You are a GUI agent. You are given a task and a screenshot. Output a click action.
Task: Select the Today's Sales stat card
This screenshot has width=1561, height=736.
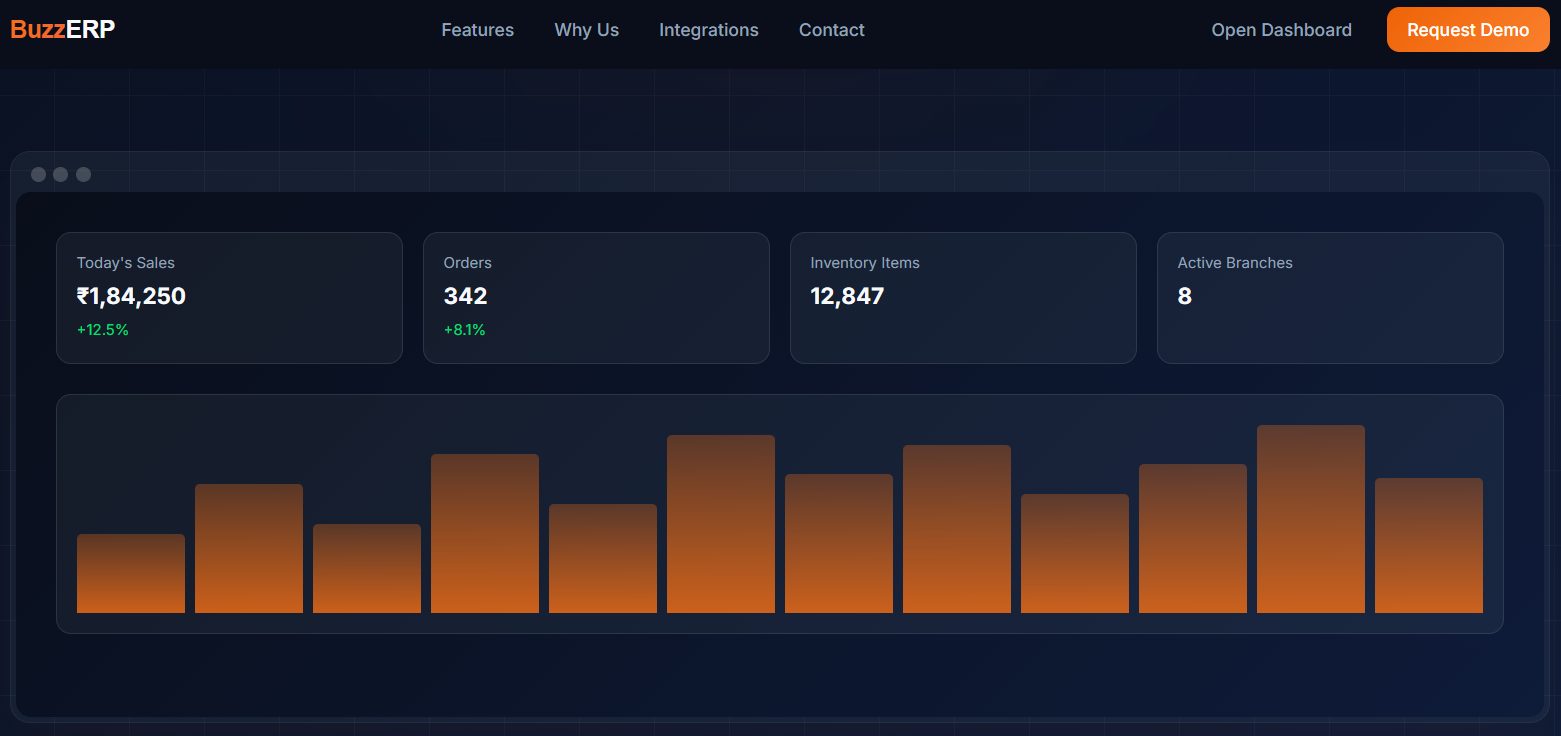pos(229,298)
